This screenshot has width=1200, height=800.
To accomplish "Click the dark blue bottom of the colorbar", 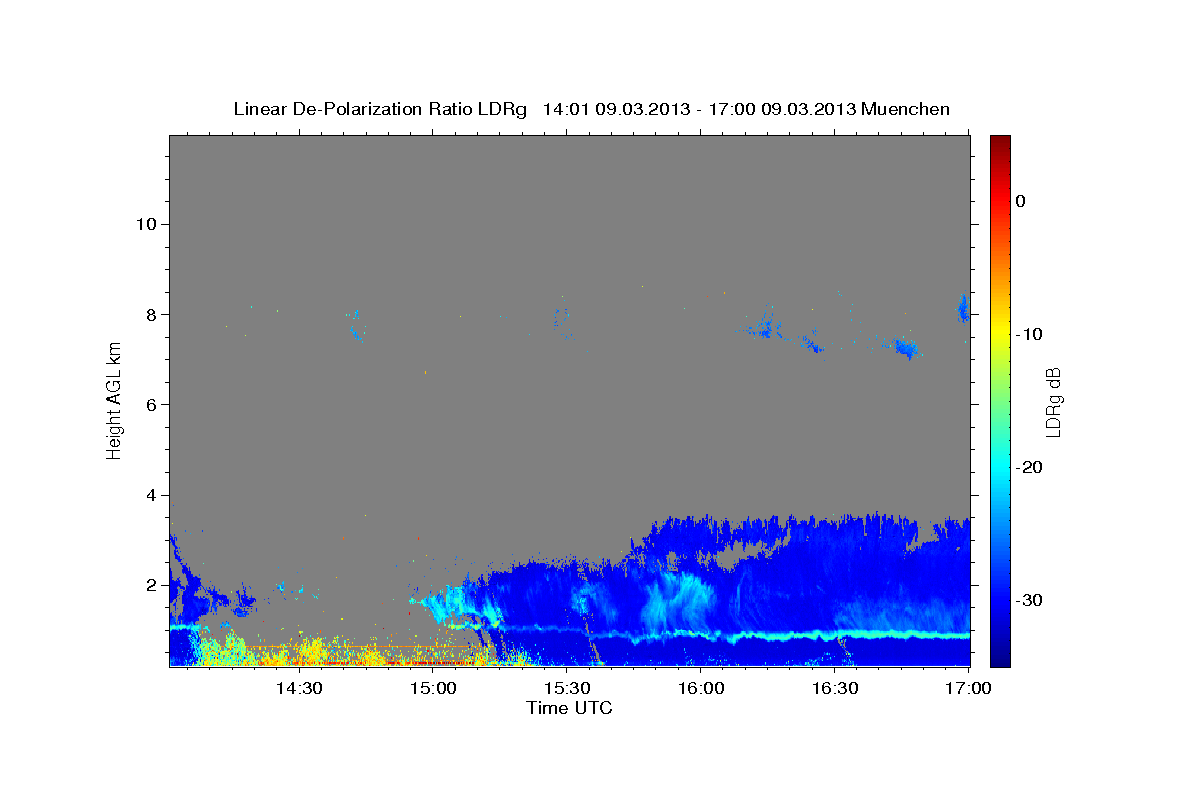I will (x=999, y=655).
